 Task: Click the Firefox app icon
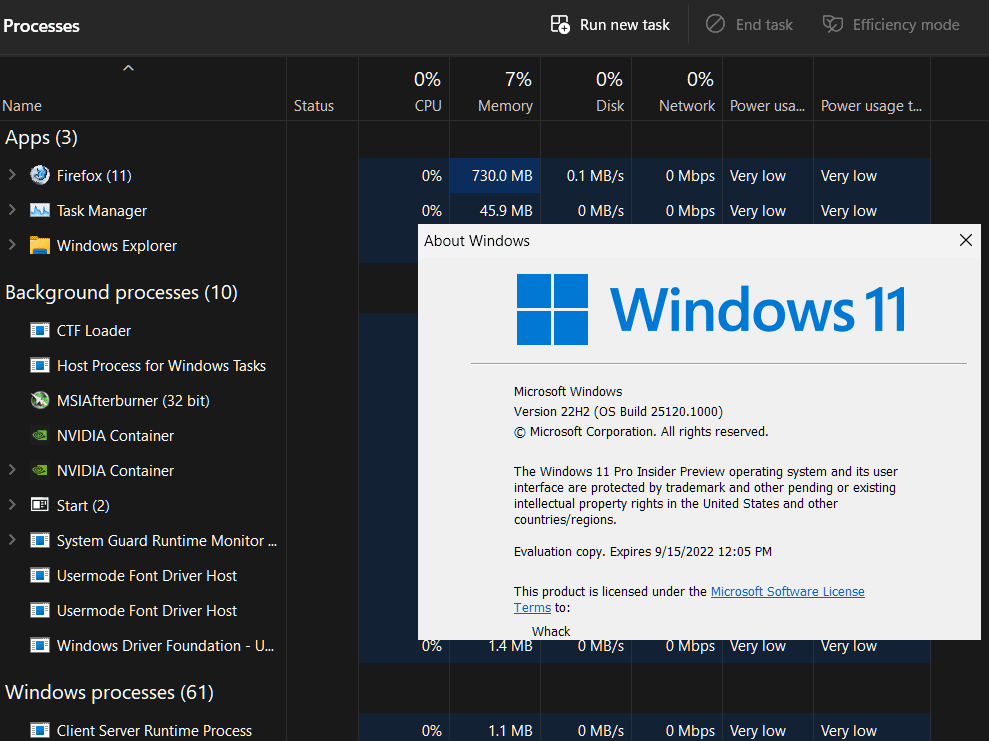click(x=40, y=175)
